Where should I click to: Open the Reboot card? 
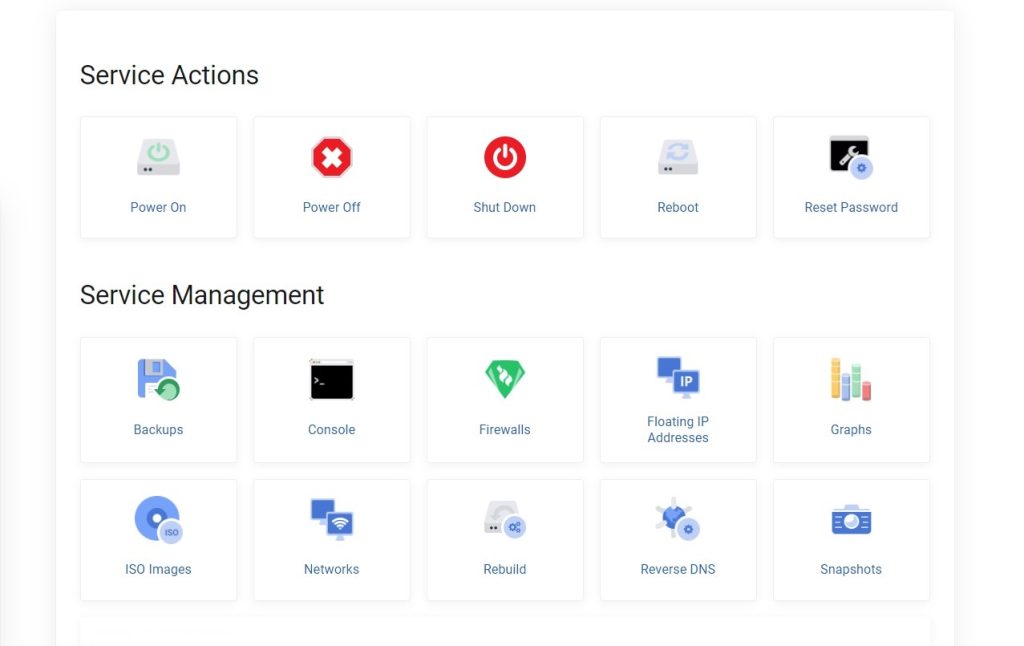678,177
